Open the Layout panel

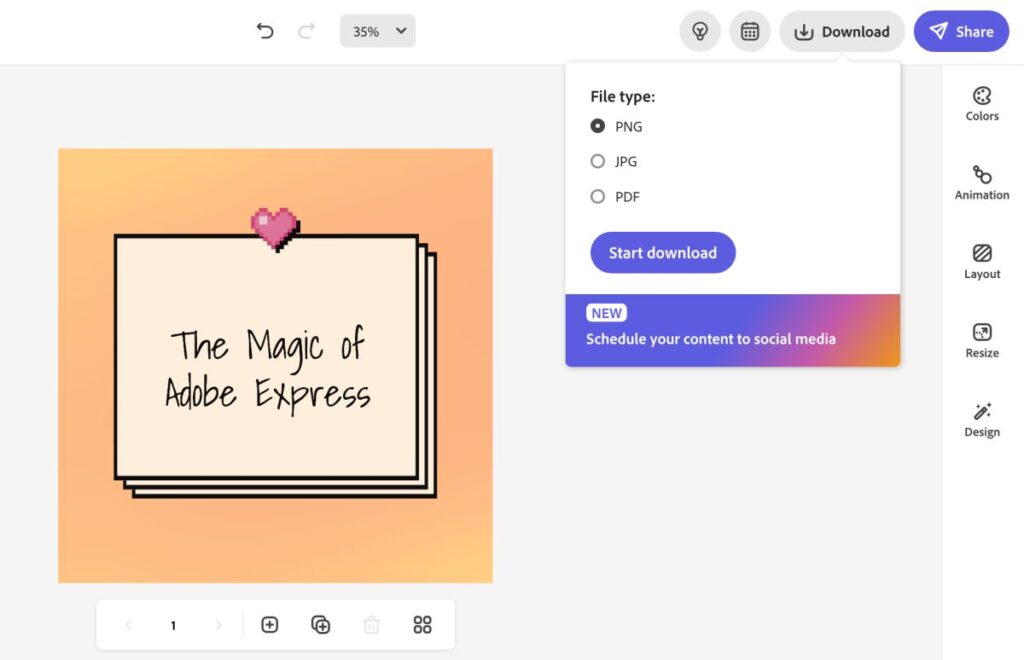pos(981,260)
